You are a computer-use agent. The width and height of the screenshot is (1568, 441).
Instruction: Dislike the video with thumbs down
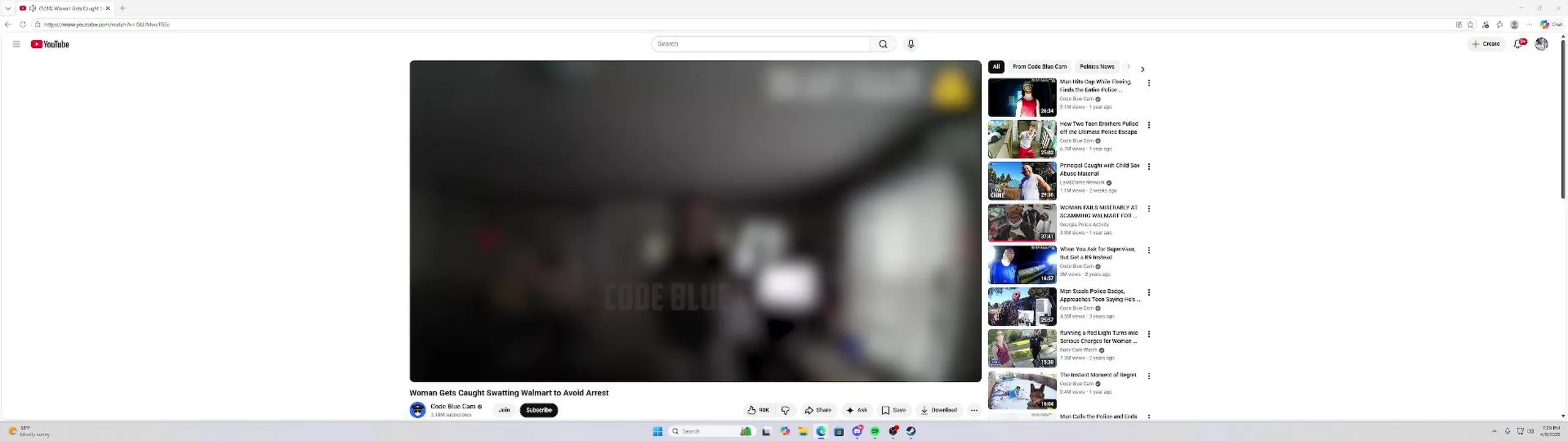coord(785,410)
